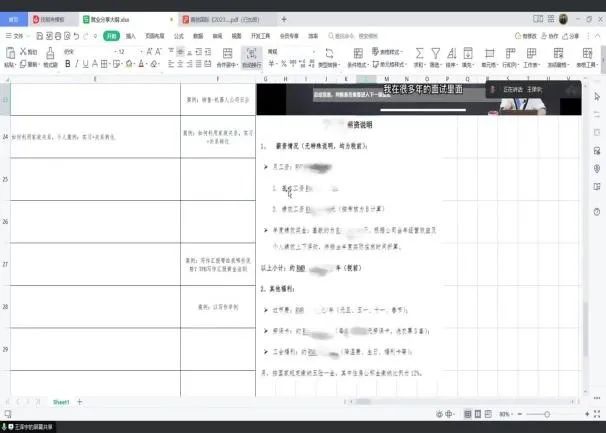The image size is (606, 433).
Task: Select the Sheet1 worksheet tab
Action: pyautogui.click(x=61, y=401)
